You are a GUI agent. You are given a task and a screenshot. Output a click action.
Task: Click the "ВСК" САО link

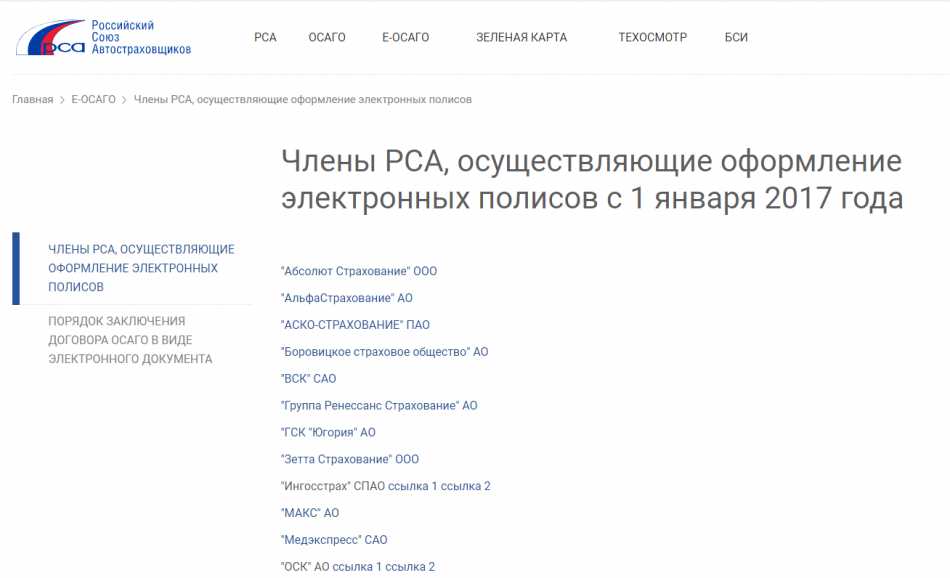(308, 379)
